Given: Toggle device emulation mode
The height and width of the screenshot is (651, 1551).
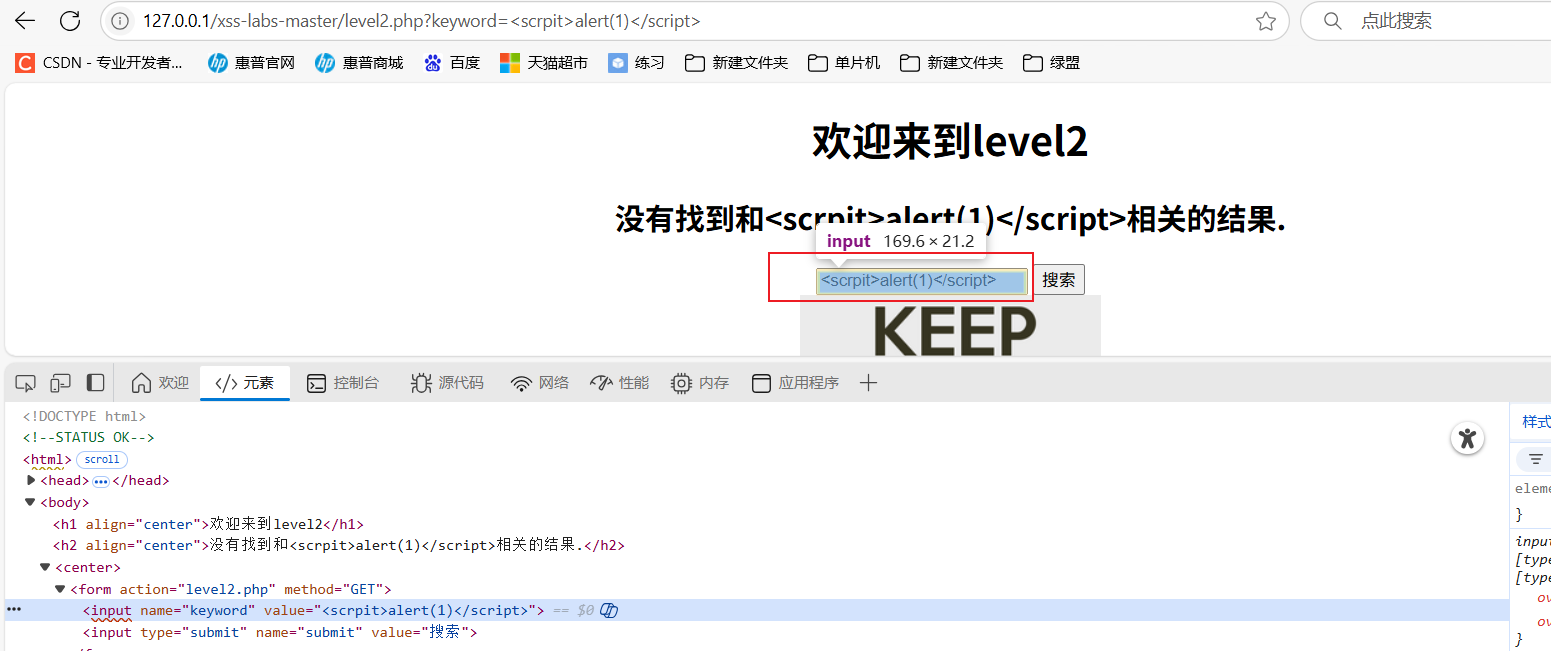Looking at the screenshot, I should click(60, 383).
